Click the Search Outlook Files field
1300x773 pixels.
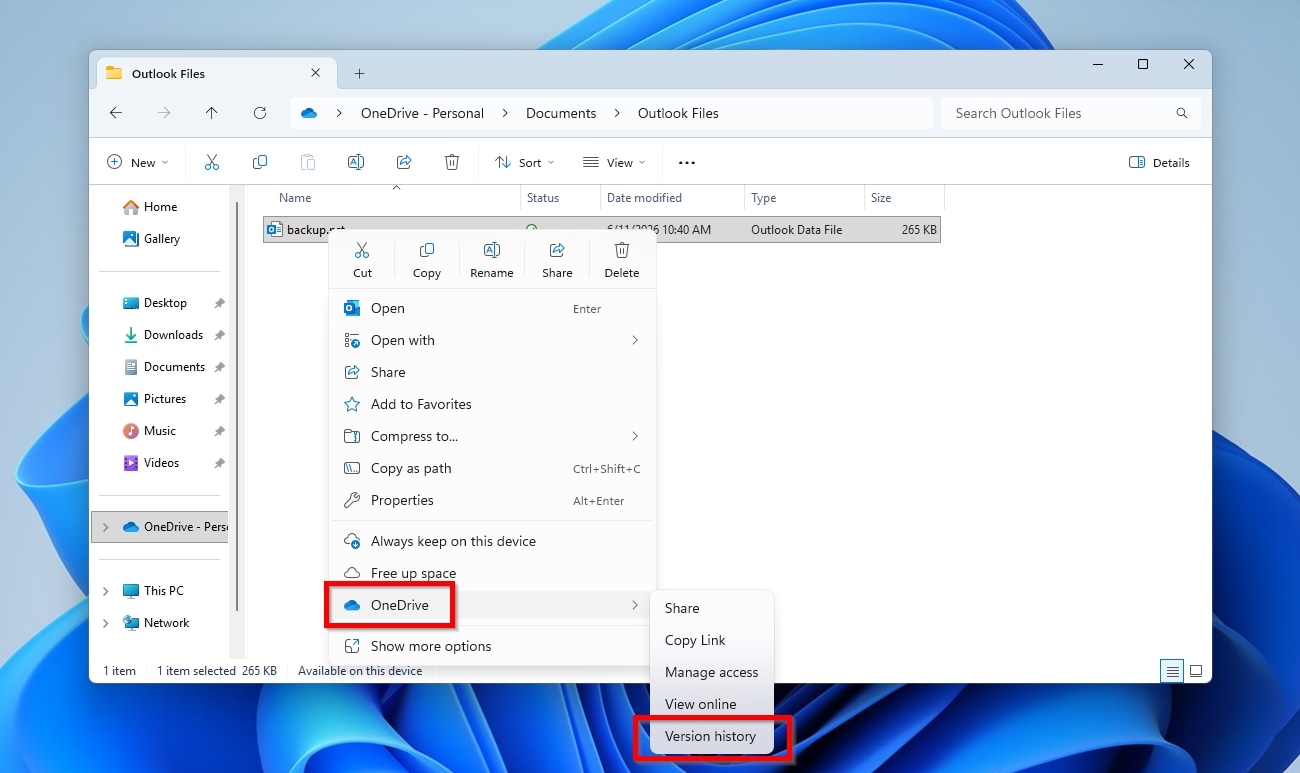[x=1070, y=113]
